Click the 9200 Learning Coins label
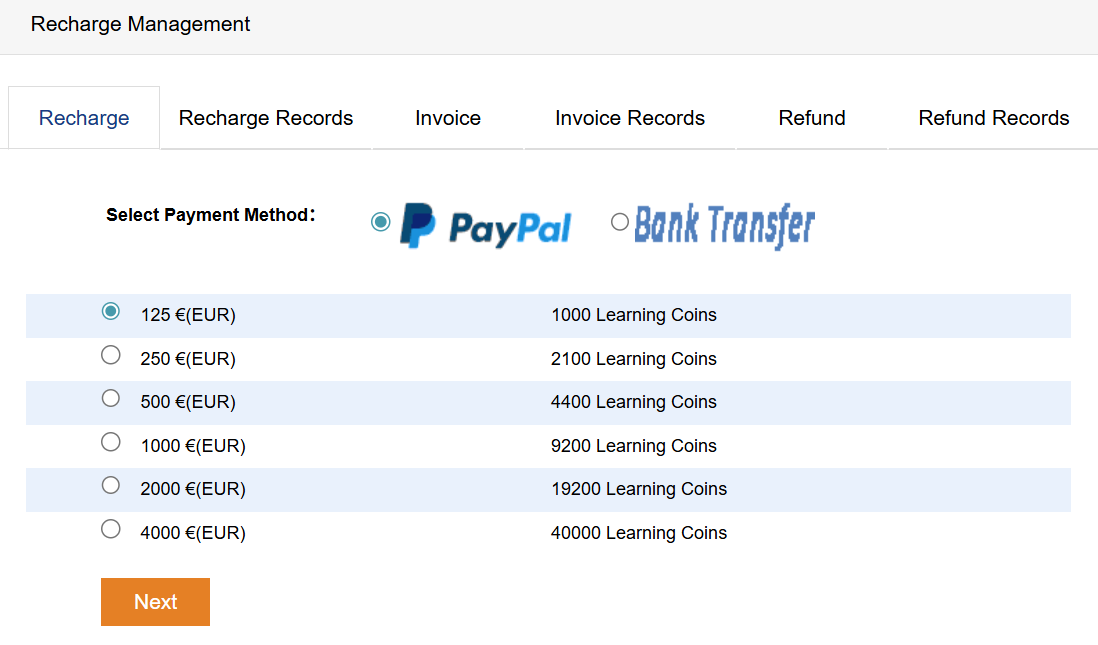The width and height of the screenshot is (1098, 645). (633, 446)
